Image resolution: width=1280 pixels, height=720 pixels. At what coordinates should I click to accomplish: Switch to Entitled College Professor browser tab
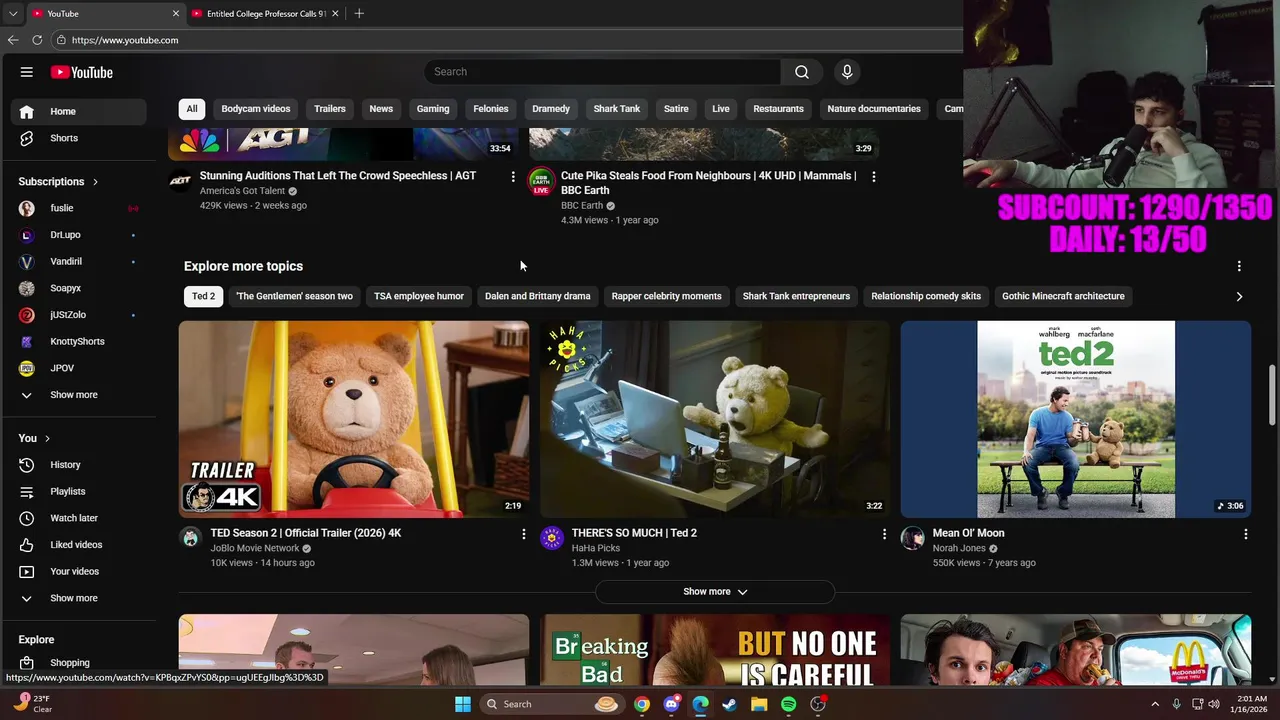tap(265, 13)
